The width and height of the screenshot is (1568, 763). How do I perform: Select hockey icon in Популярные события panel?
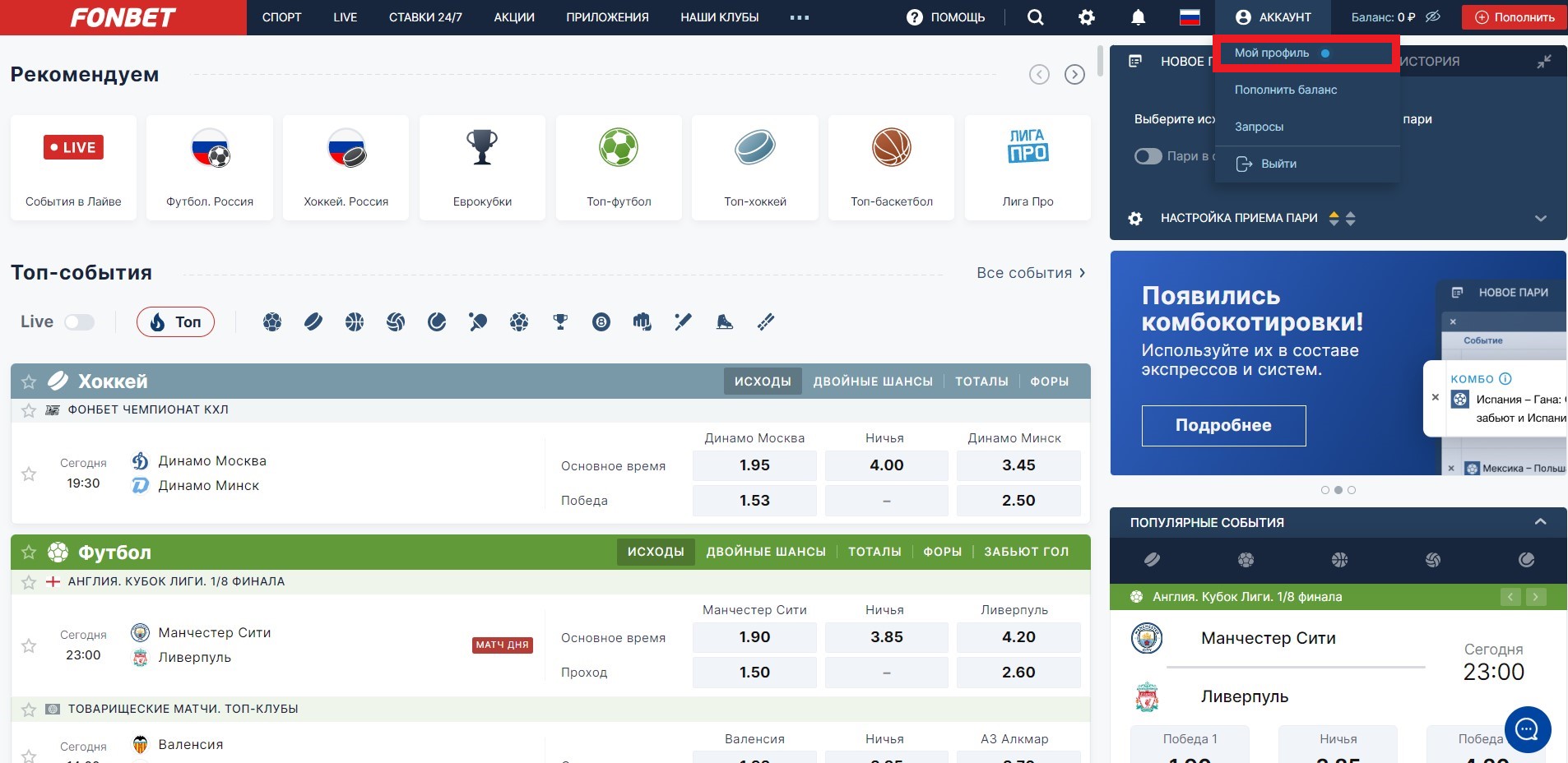(1153, 560)
